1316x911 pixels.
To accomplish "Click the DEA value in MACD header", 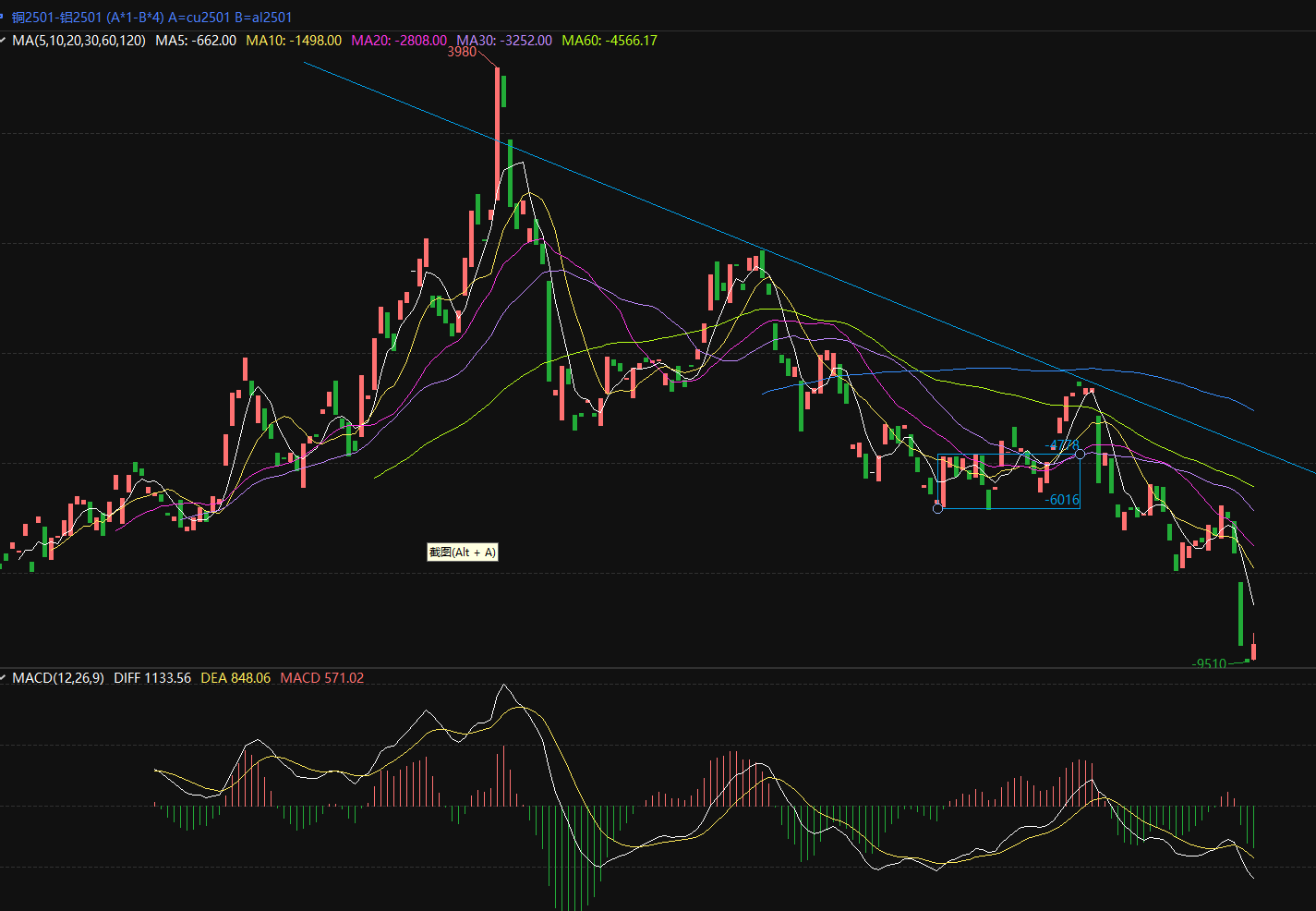I will coord(235,678).
